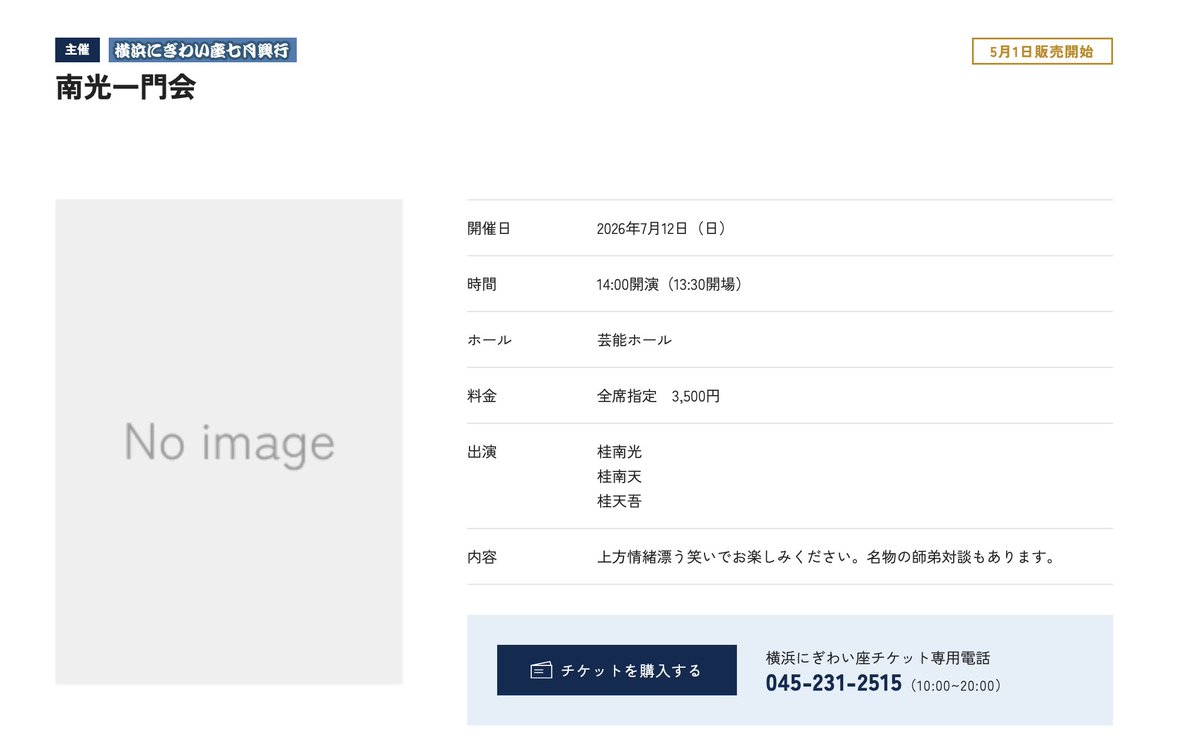
Task: Select the phone number 045-231-2515
Action: (834, 683)
